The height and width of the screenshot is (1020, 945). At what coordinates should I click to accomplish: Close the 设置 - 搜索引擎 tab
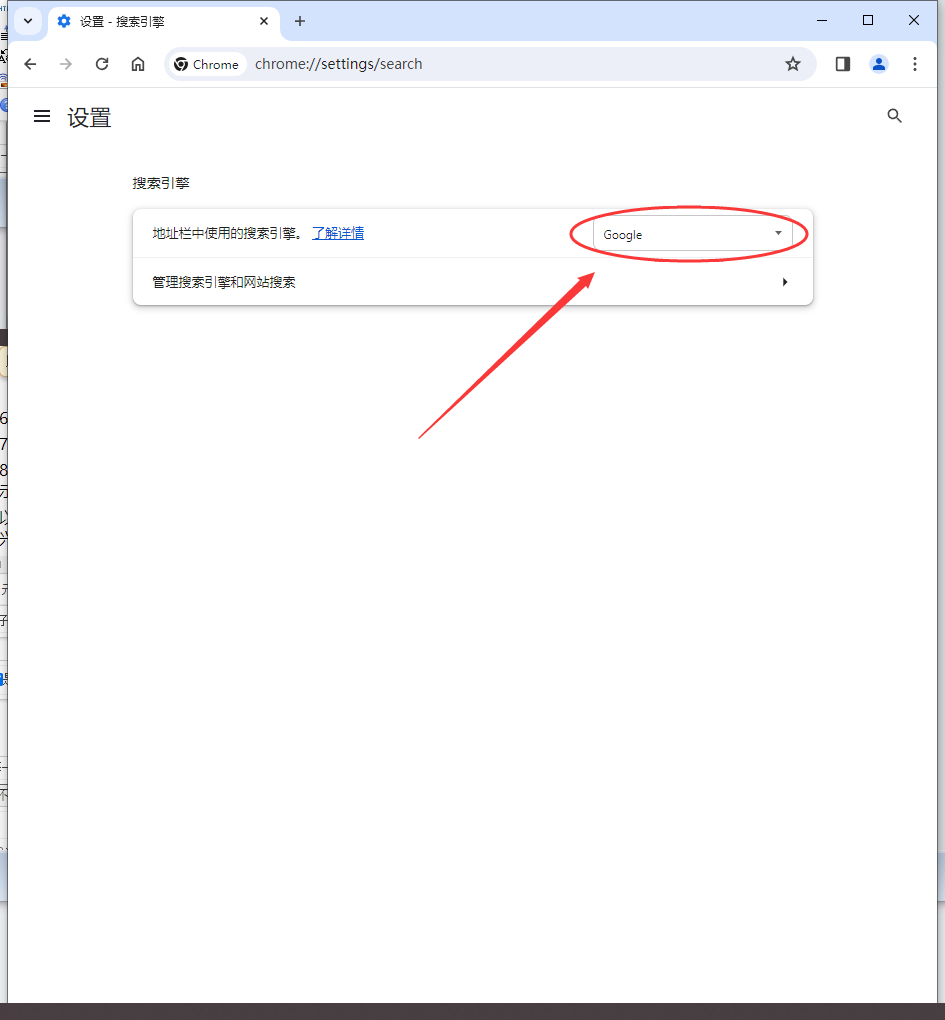[265, 21]
